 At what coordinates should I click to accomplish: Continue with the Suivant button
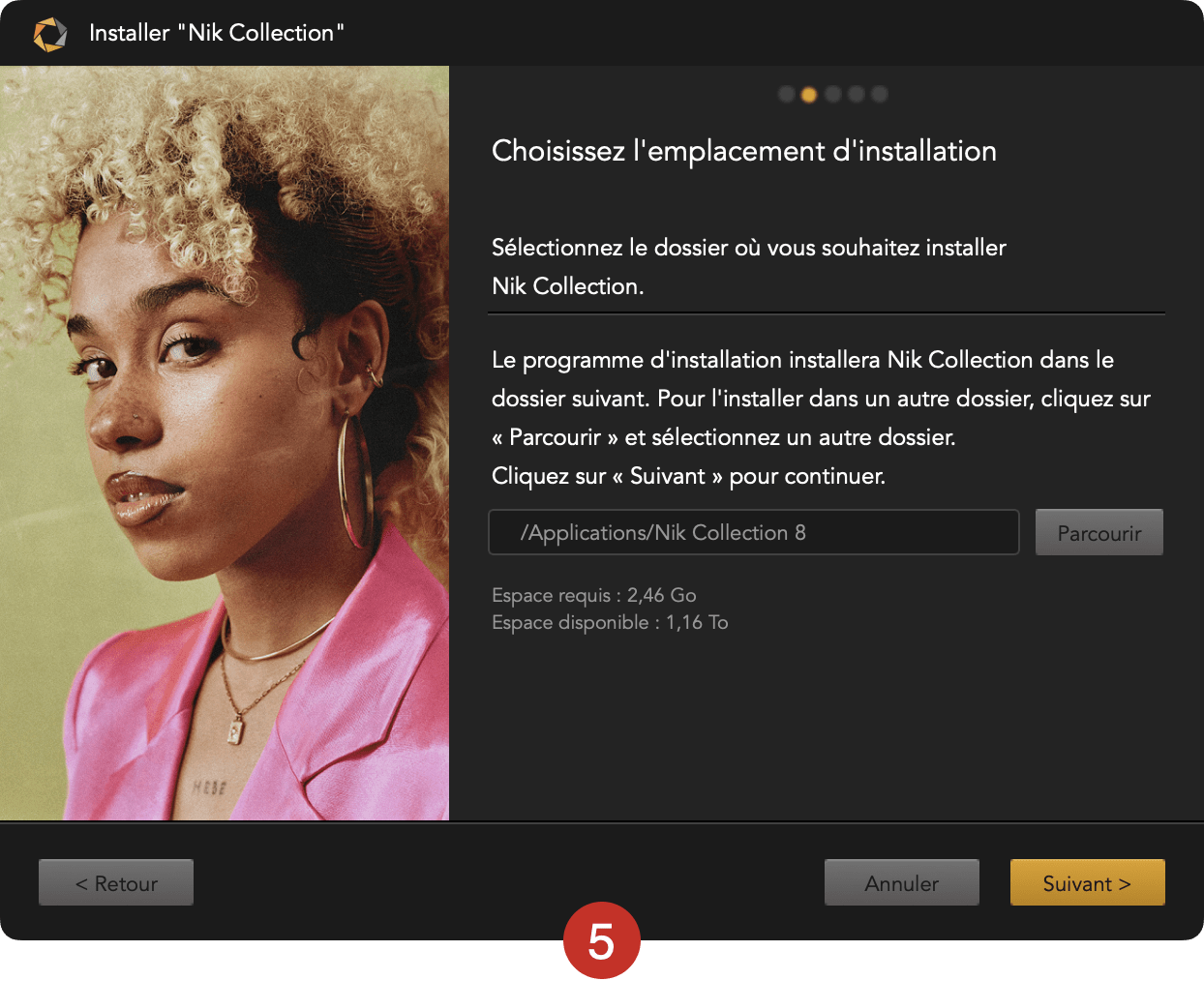pos(1088,882)
